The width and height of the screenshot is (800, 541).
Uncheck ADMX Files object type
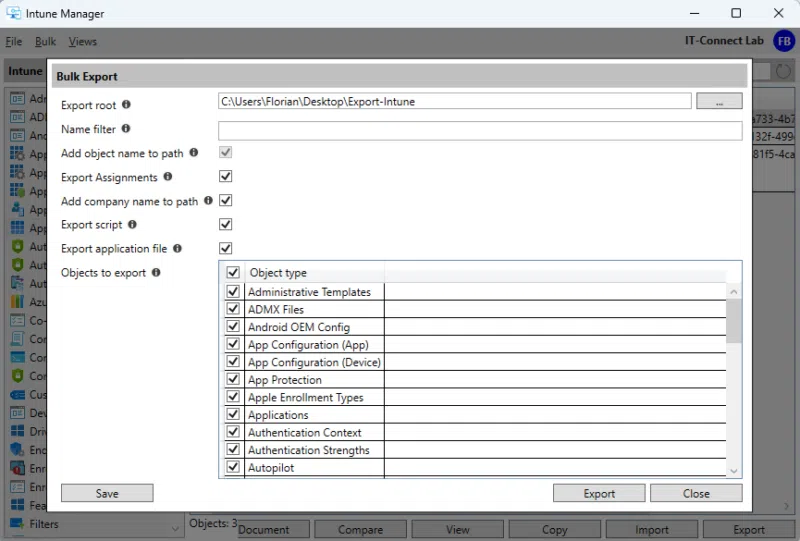[233, 309]
